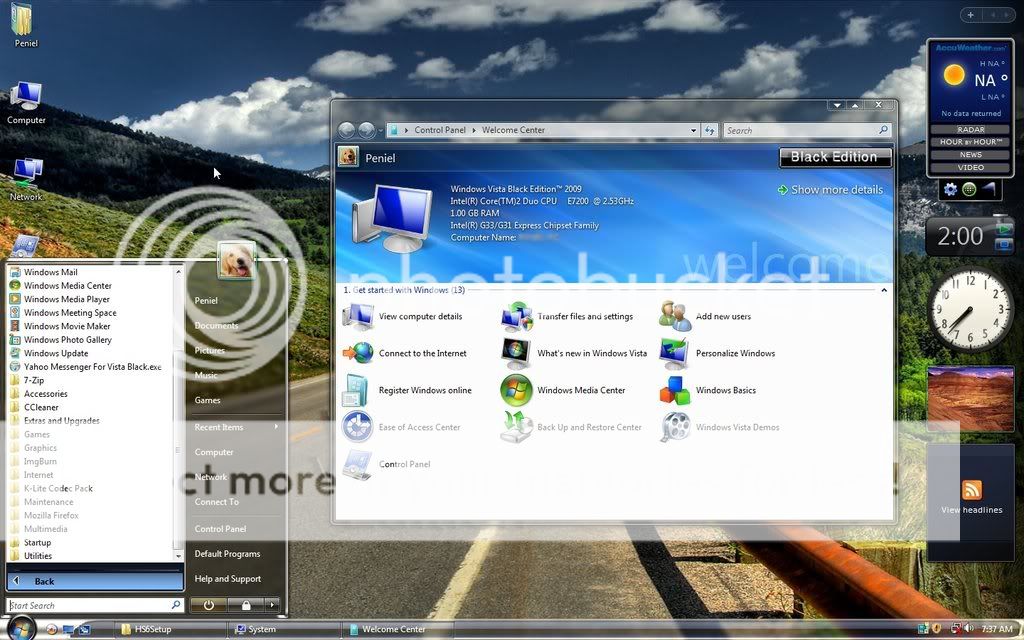Click the Start menu power button
This screenshot has width=1024, height=640.
pos(208,605)
